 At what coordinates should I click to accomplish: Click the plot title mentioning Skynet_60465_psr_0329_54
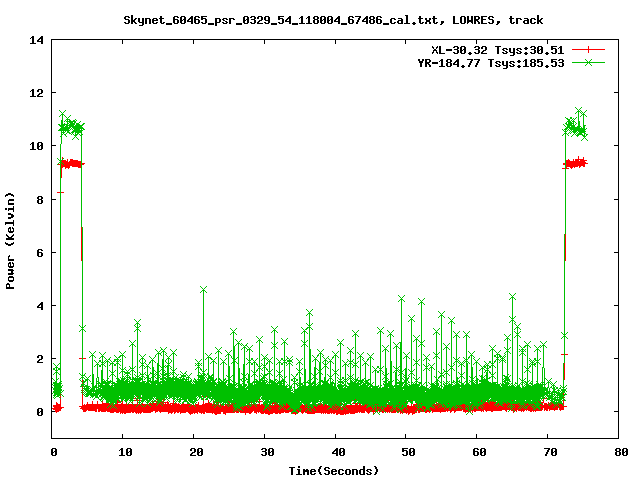tap(333, 20)
